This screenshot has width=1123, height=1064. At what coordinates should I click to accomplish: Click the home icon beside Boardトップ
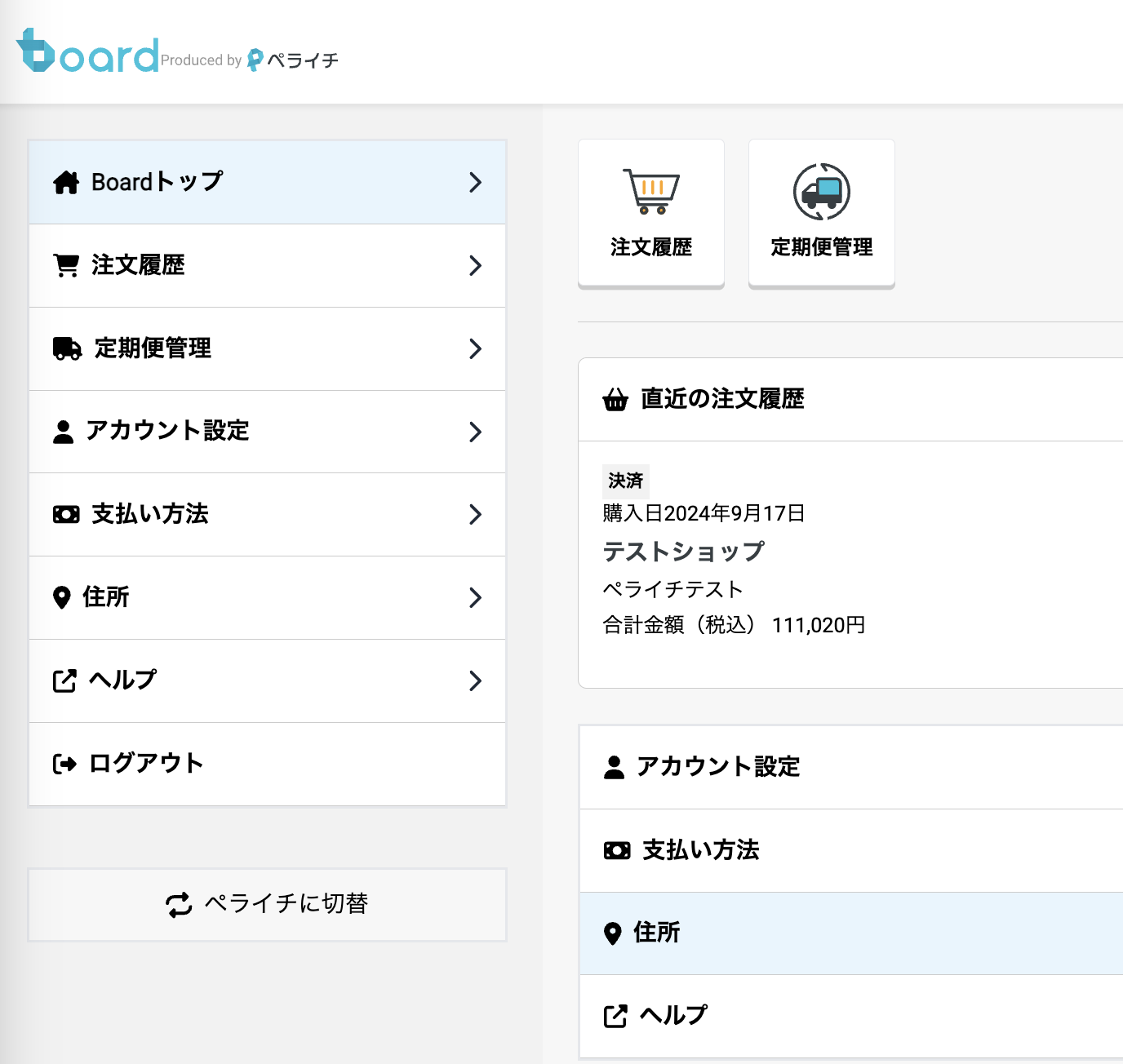66,183
